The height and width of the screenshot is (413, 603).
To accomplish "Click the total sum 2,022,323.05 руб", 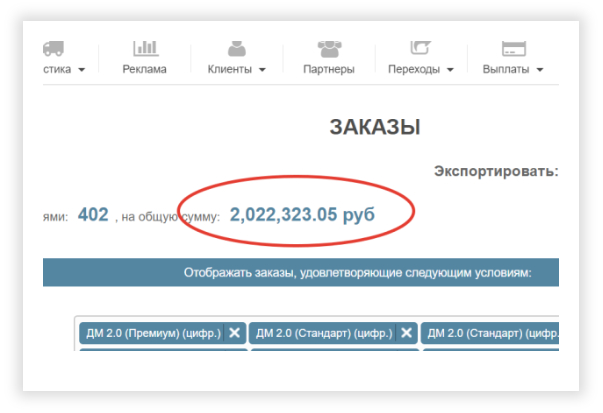I will tap(302, 213).
